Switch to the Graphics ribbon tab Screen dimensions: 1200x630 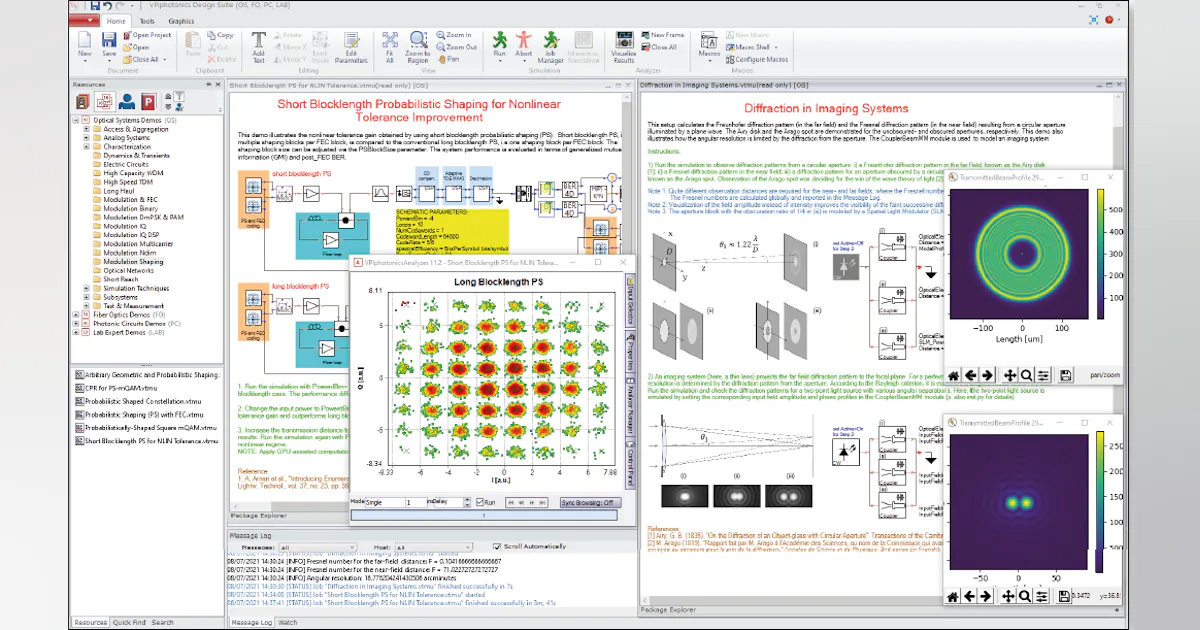[x=181, y=20]
